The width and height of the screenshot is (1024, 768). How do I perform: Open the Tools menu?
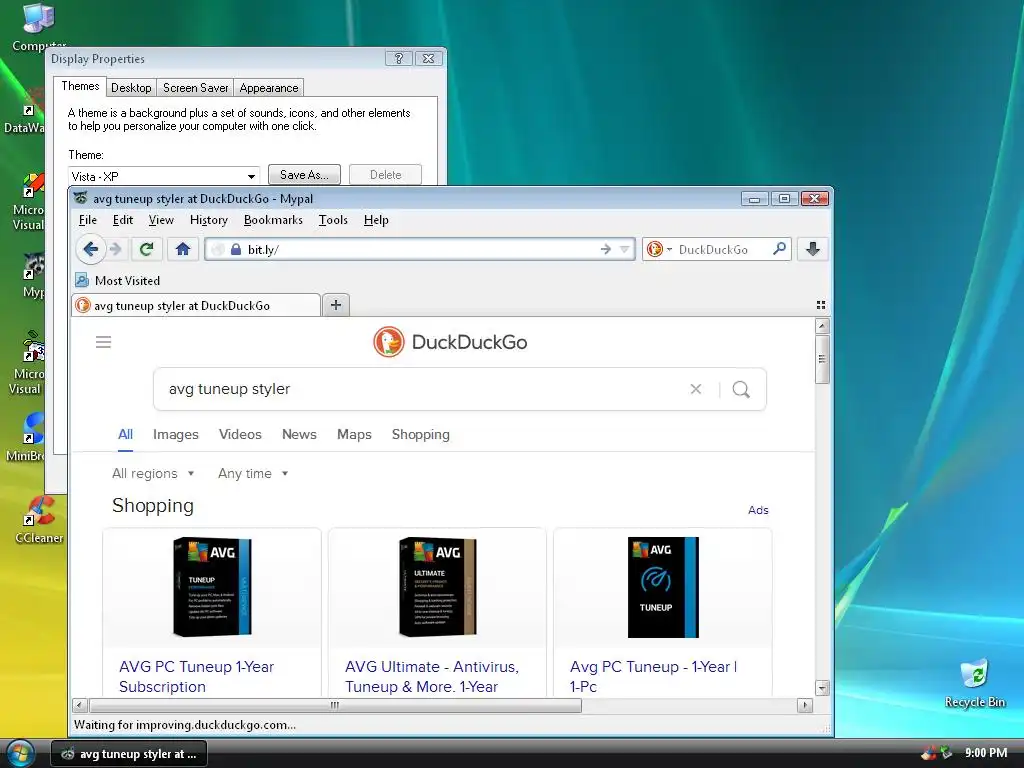[x=332, y=220]
